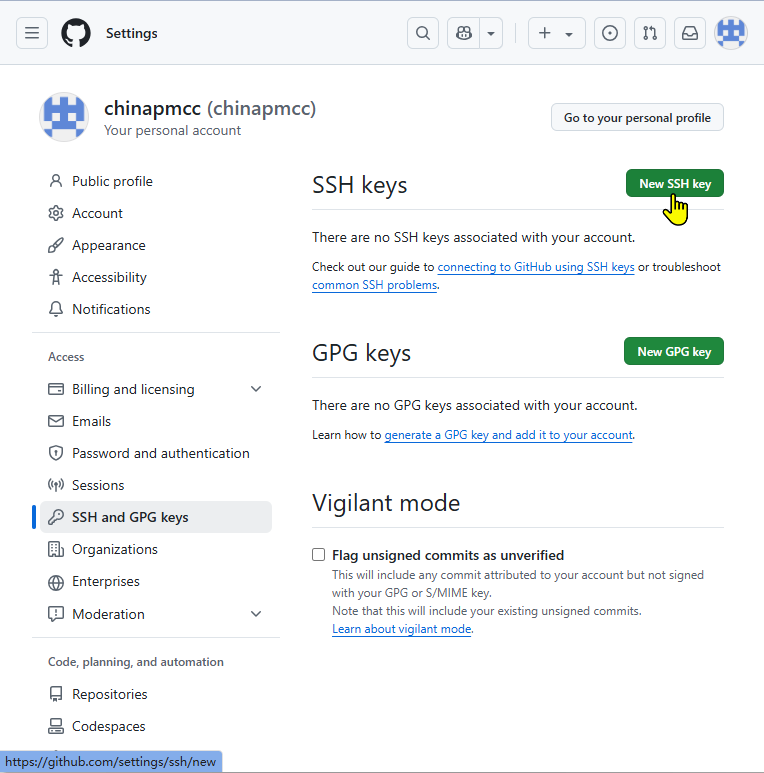
Task: Enable Flag unsigned commits as unverified
Action: coord(319,555)
